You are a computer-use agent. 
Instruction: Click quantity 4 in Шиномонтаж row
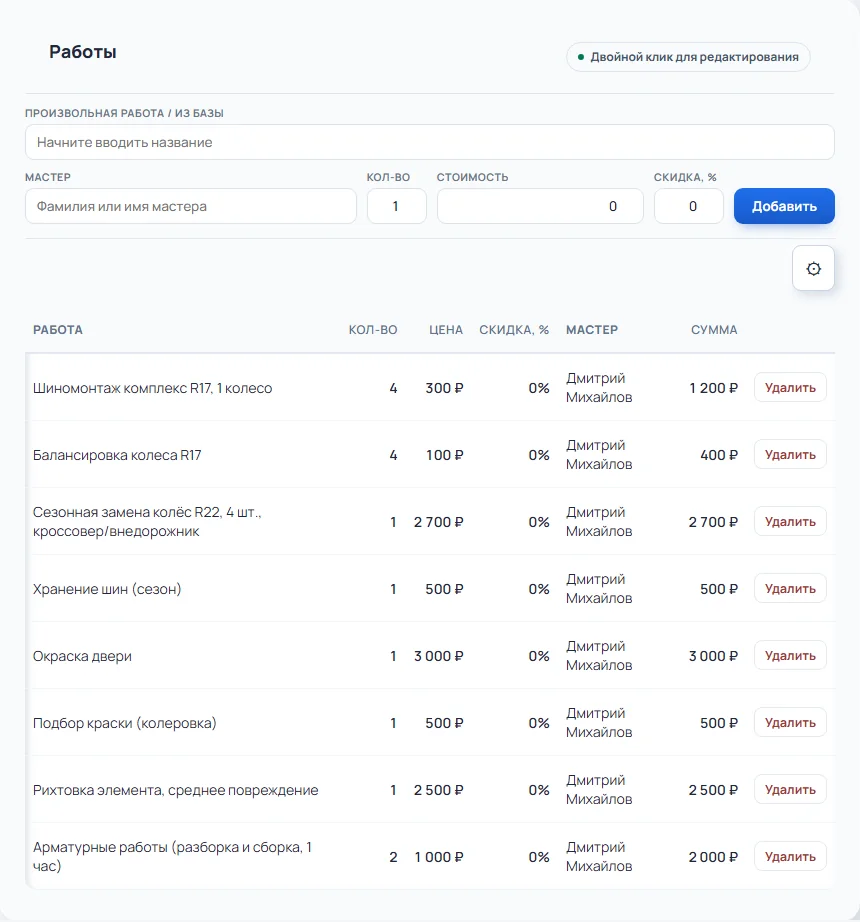pos(393,388)
